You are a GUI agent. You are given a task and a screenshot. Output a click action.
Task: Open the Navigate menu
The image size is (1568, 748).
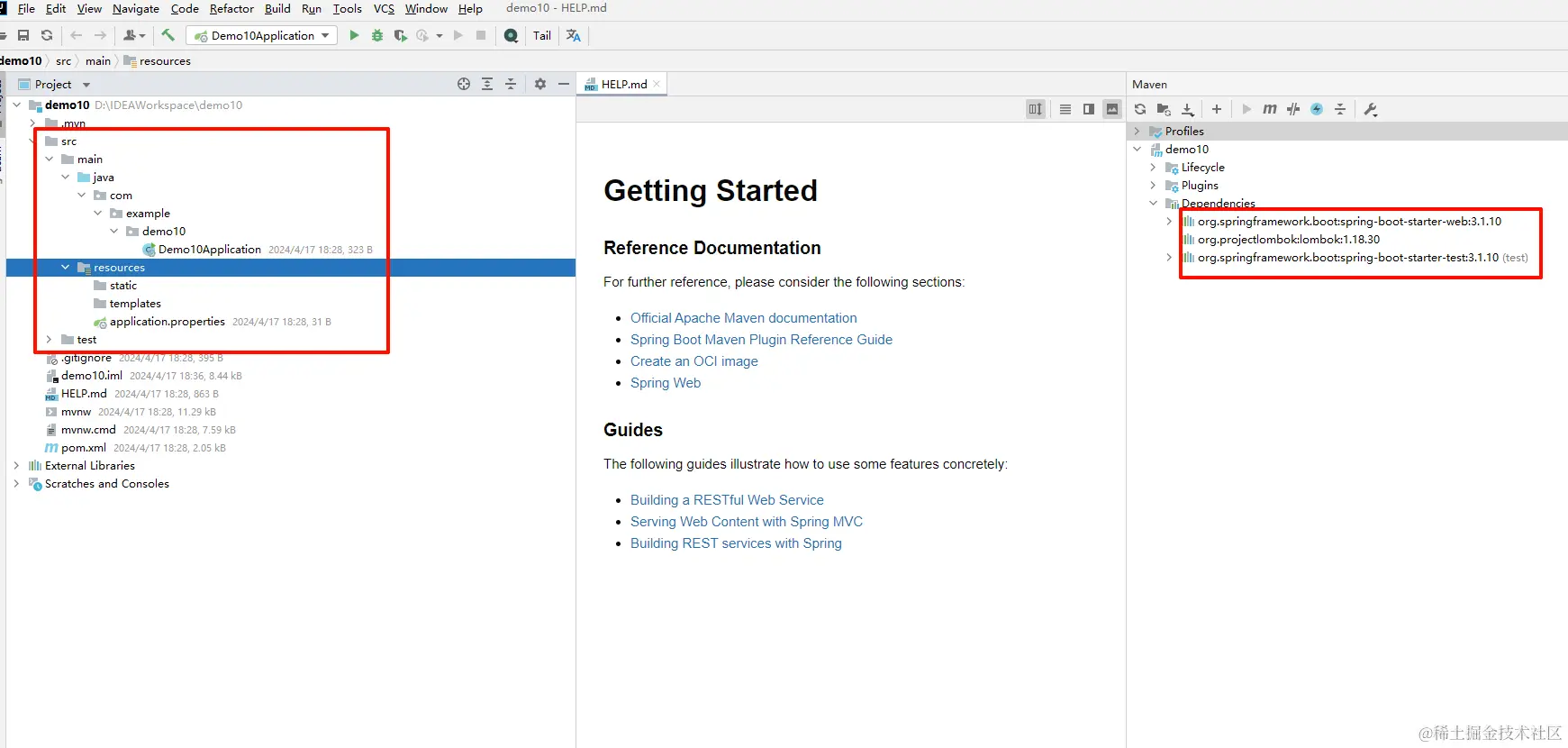coord(136,8)
